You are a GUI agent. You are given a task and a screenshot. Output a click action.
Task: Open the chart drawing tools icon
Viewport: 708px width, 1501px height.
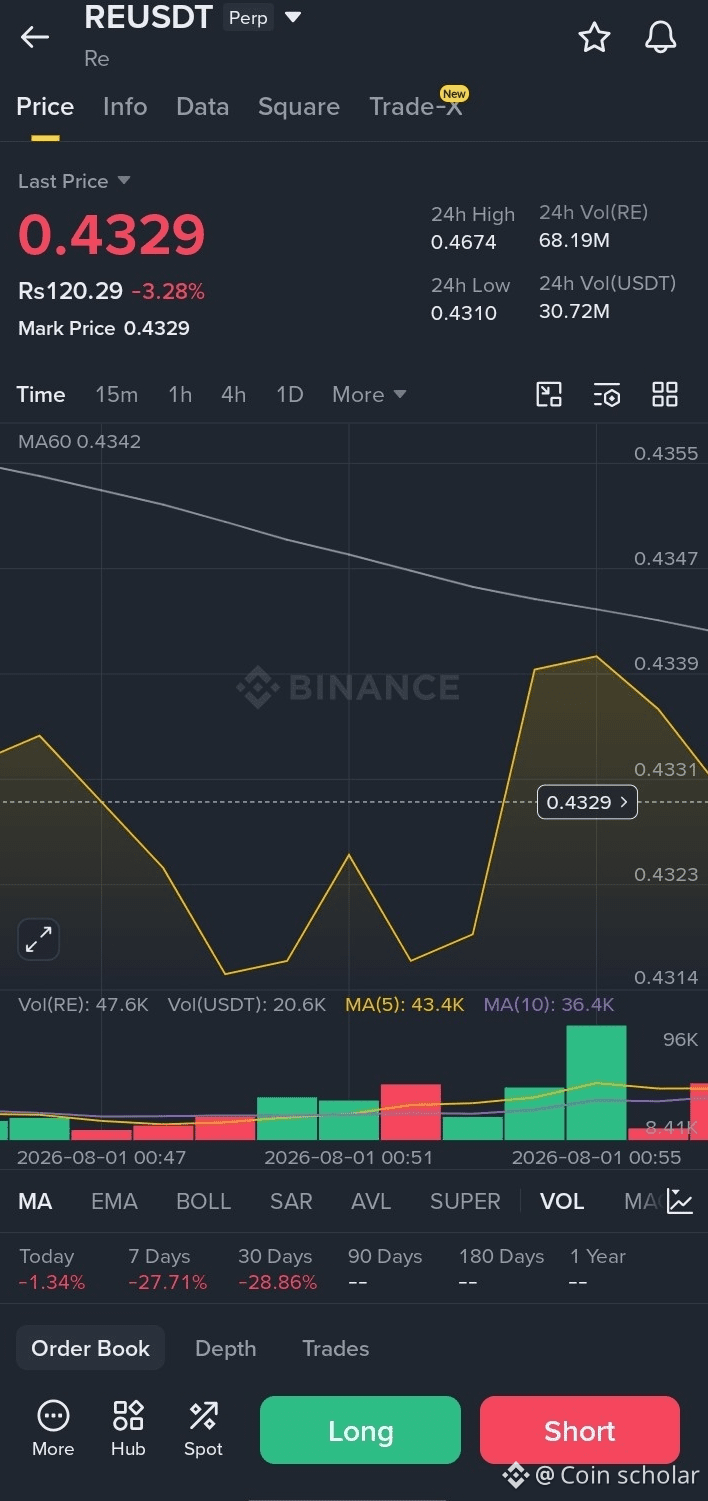(x=549, y=394)
